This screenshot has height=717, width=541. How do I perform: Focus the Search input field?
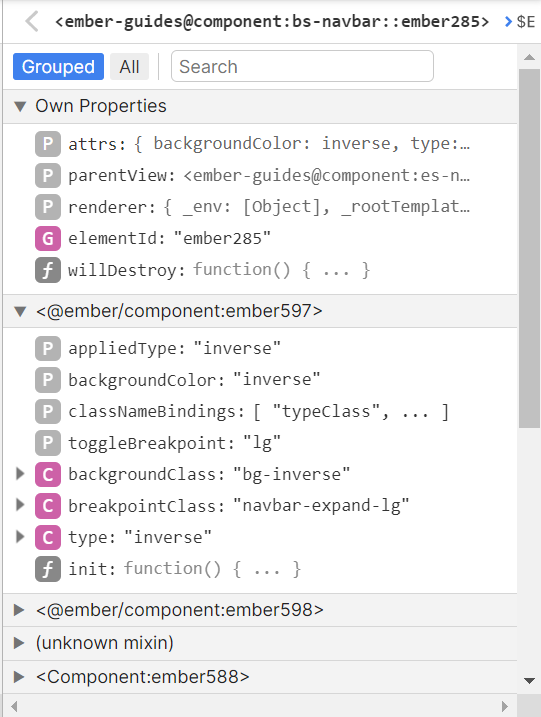click(302, 66)
